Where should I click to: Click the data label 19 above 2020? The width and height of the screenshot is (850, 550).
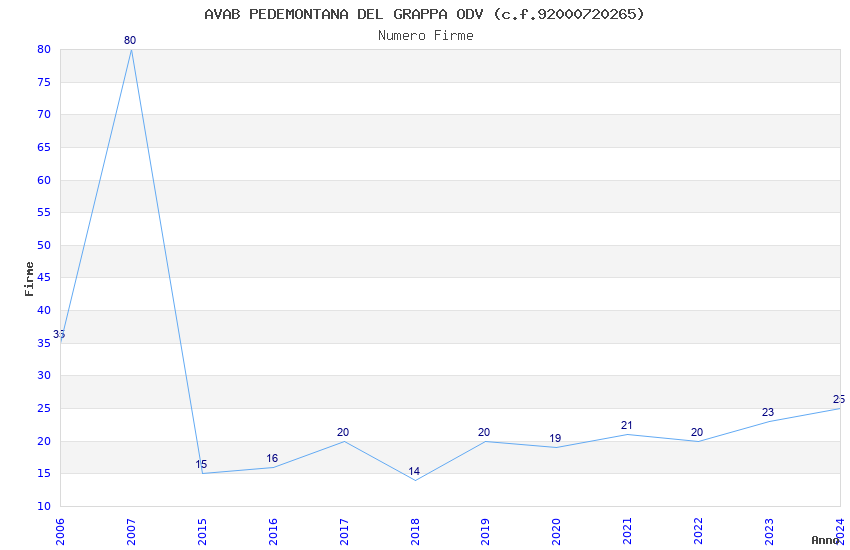(555, 438)
